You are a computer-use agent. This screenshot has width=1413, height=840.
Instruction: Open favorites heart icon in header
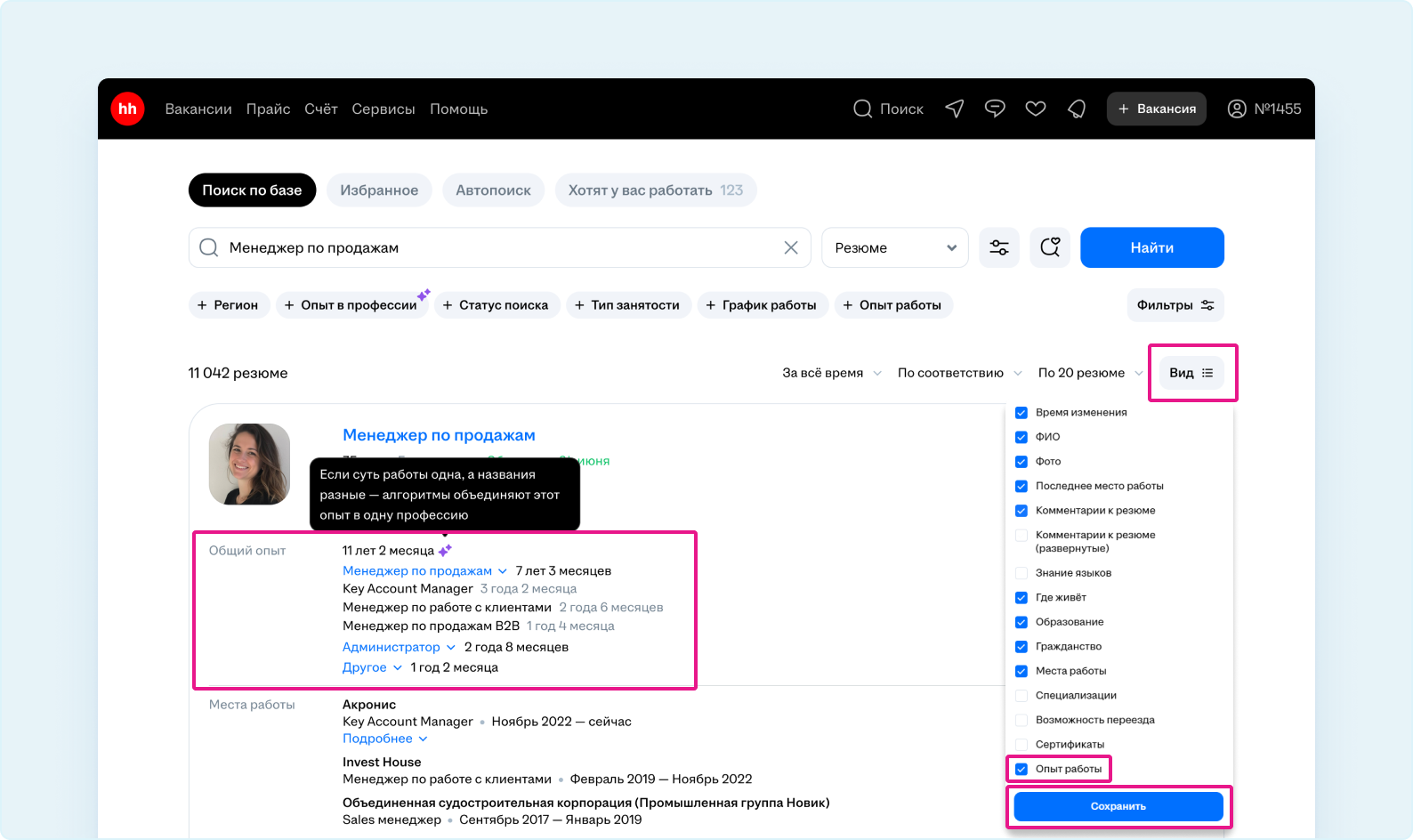click(x=1035, y=109)
